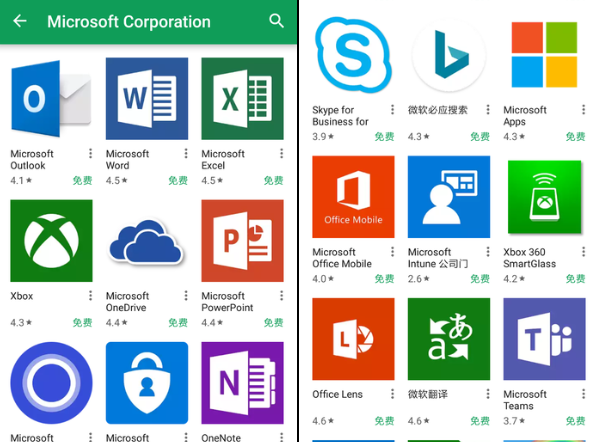Click the Office Lens app name
Screen dimensions: 596x442
tap(338, 394)
